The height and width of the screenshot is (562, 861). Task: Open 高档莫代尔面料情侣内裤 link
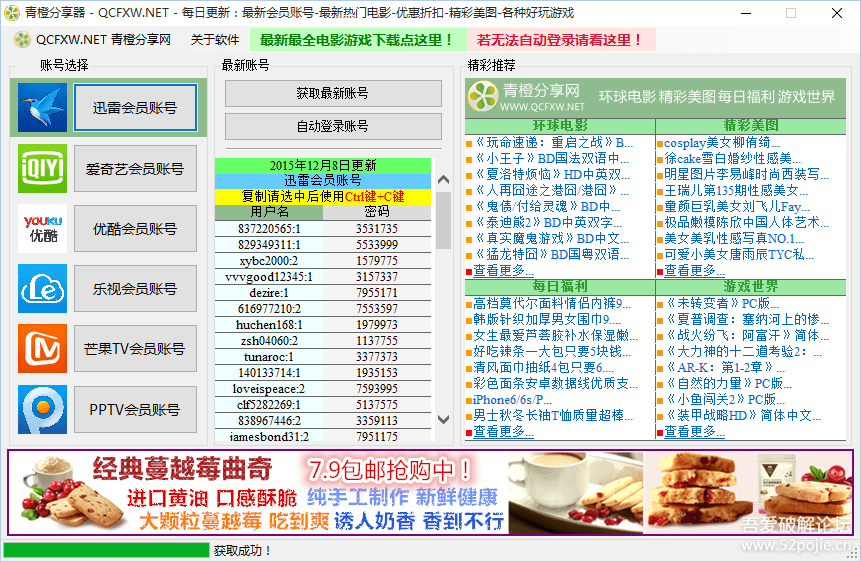pyautogui.click(x=552, y=303)
